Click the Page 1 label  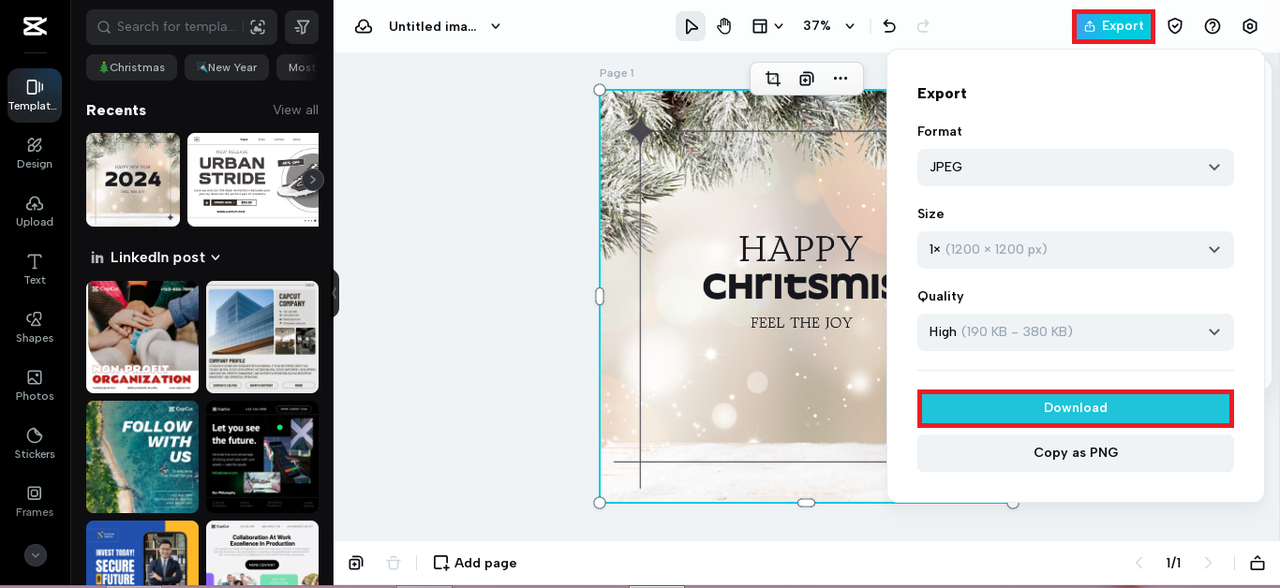click(616, 73)
